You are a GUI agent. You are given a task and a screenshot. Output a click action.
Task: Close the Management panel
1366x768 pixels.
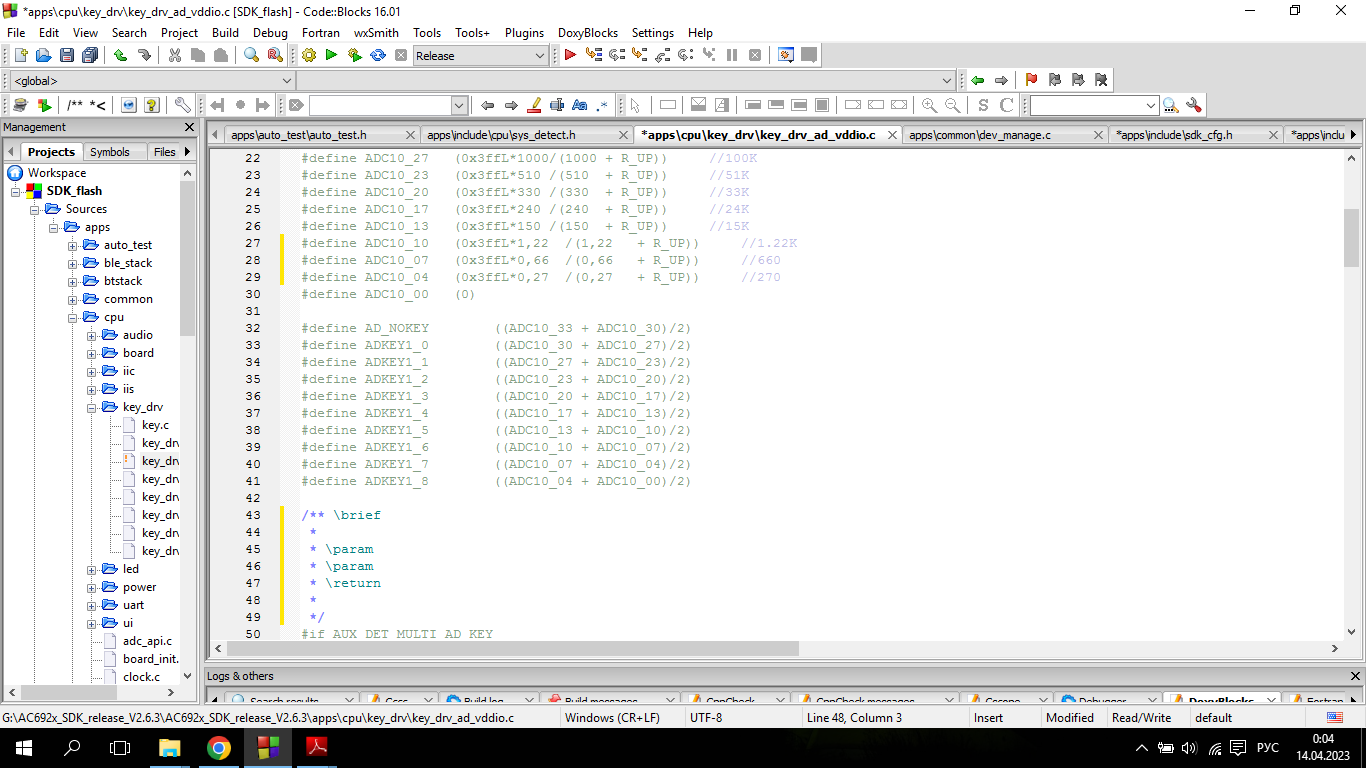click(190, 127)
